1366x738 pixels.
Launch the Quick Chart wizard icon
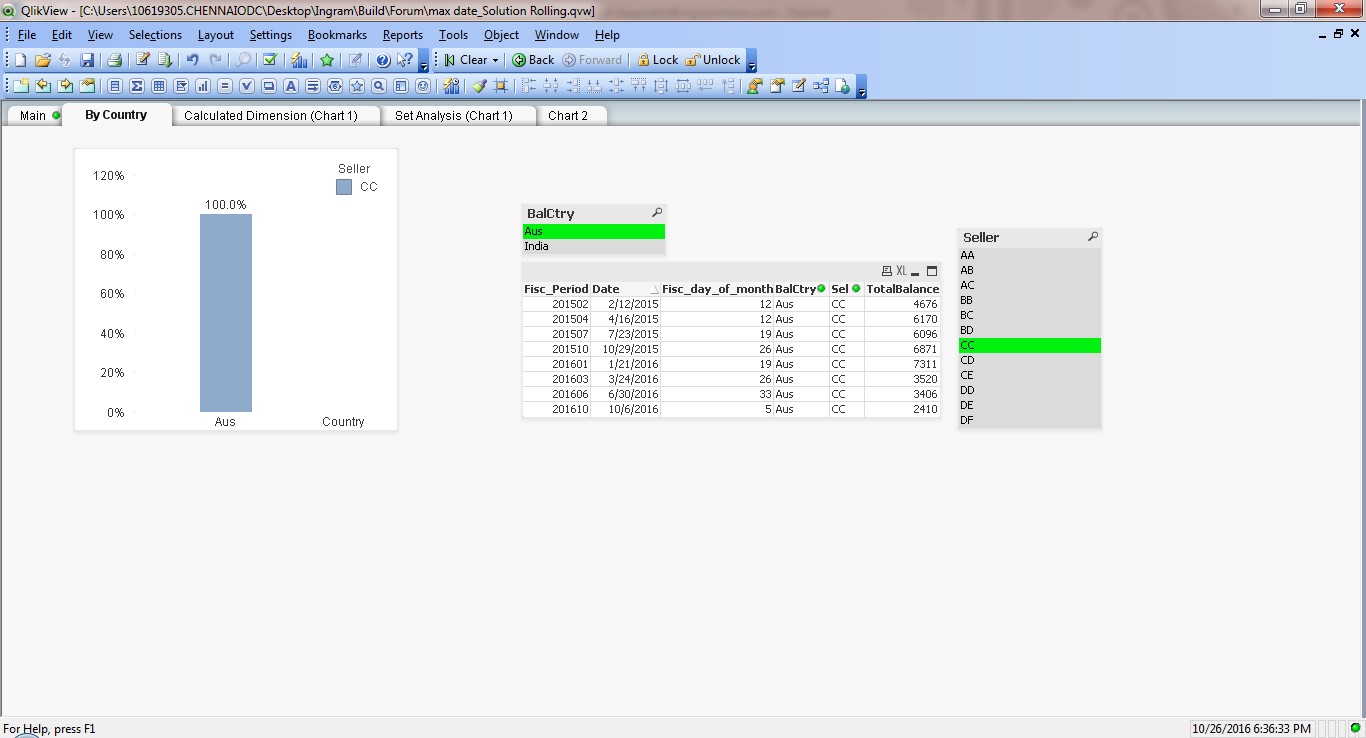[x=299, y=60]
